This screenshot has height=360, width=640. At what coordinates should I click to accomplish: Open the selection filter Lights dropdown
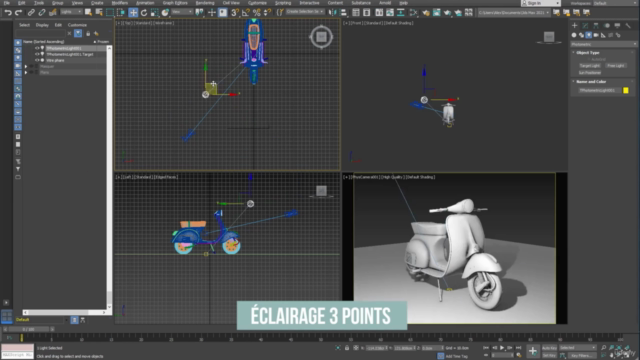click(x=71, y=12)
